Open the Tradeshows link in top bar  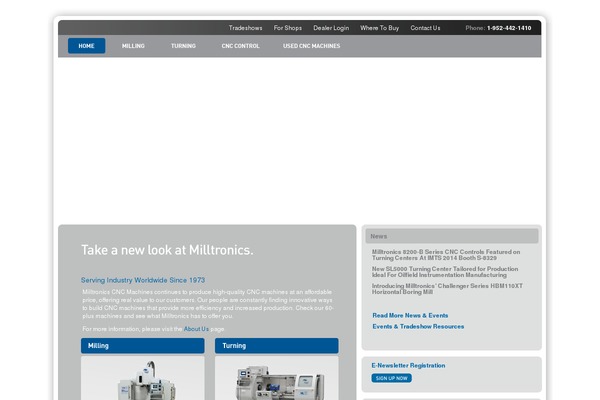245,28
